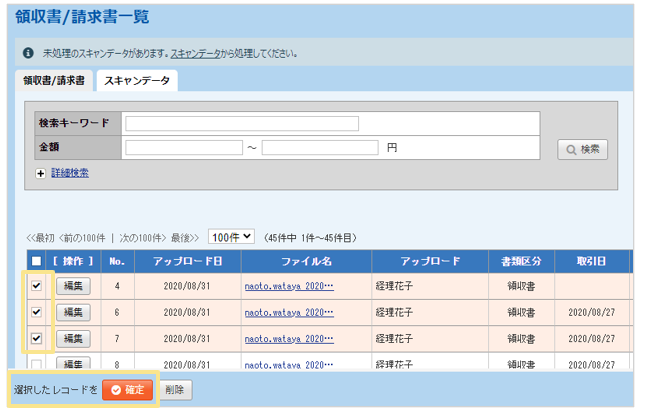656x413 pixels.
Task: Click 編集 button for record No. 7
Action: (73, 339)
